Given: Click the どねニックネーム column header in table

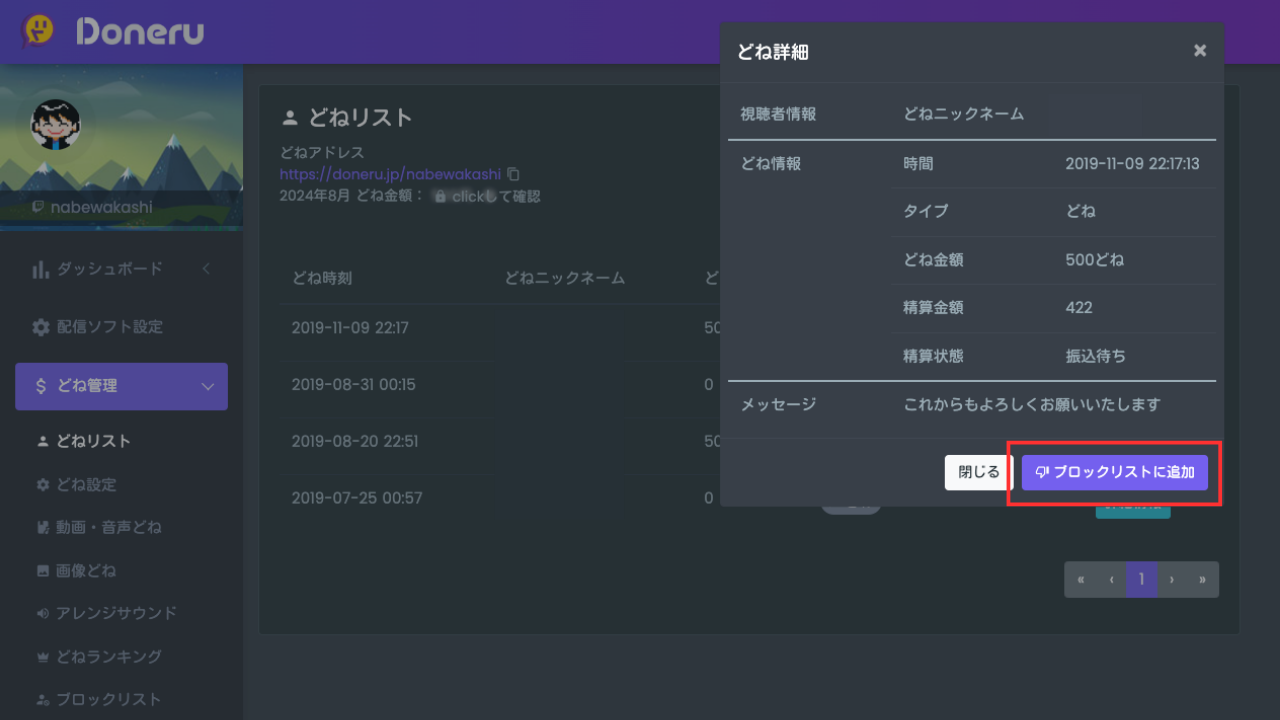Looking at the screenshot, I should pyautogui.click(x=565, y=278).
